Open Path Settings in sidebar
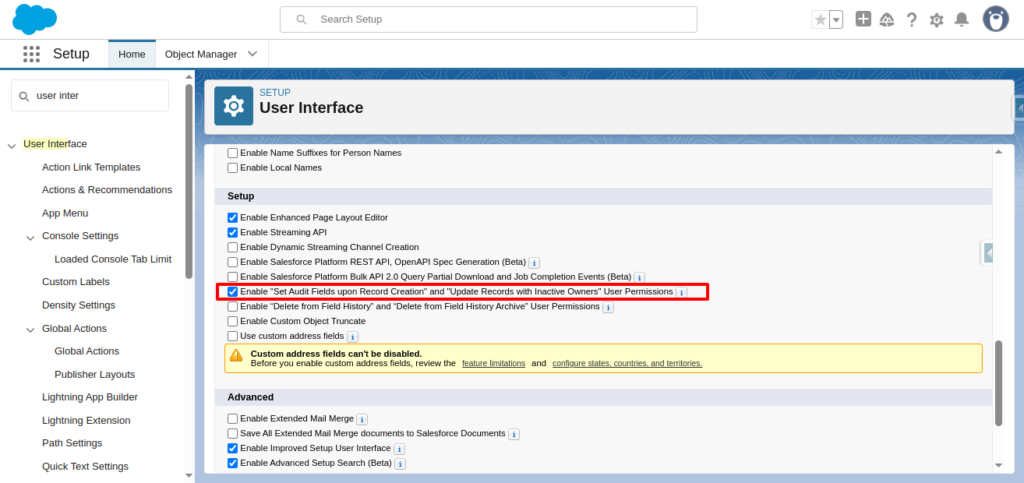The width and height of the screenshot is (1024, 483). click(x=72, y=443)
